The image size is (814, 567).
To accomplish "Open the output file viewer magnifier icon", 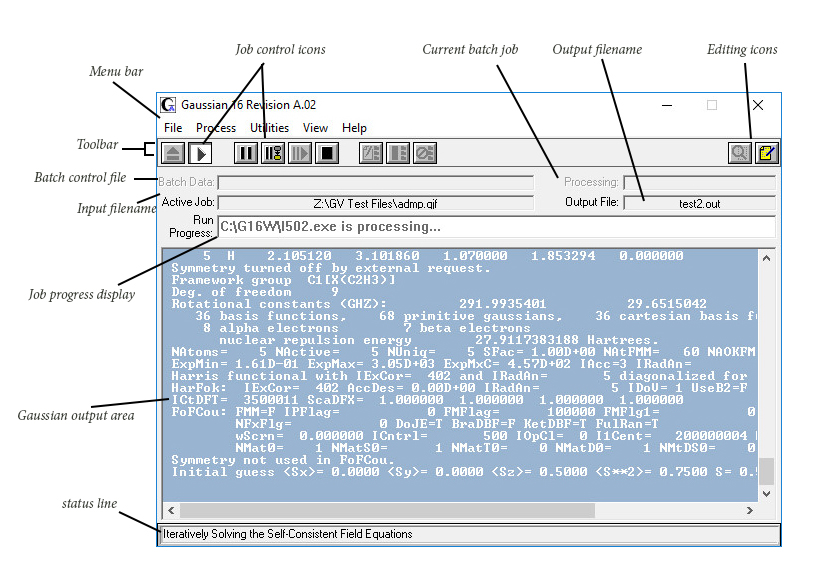I will tap(740, 153).
